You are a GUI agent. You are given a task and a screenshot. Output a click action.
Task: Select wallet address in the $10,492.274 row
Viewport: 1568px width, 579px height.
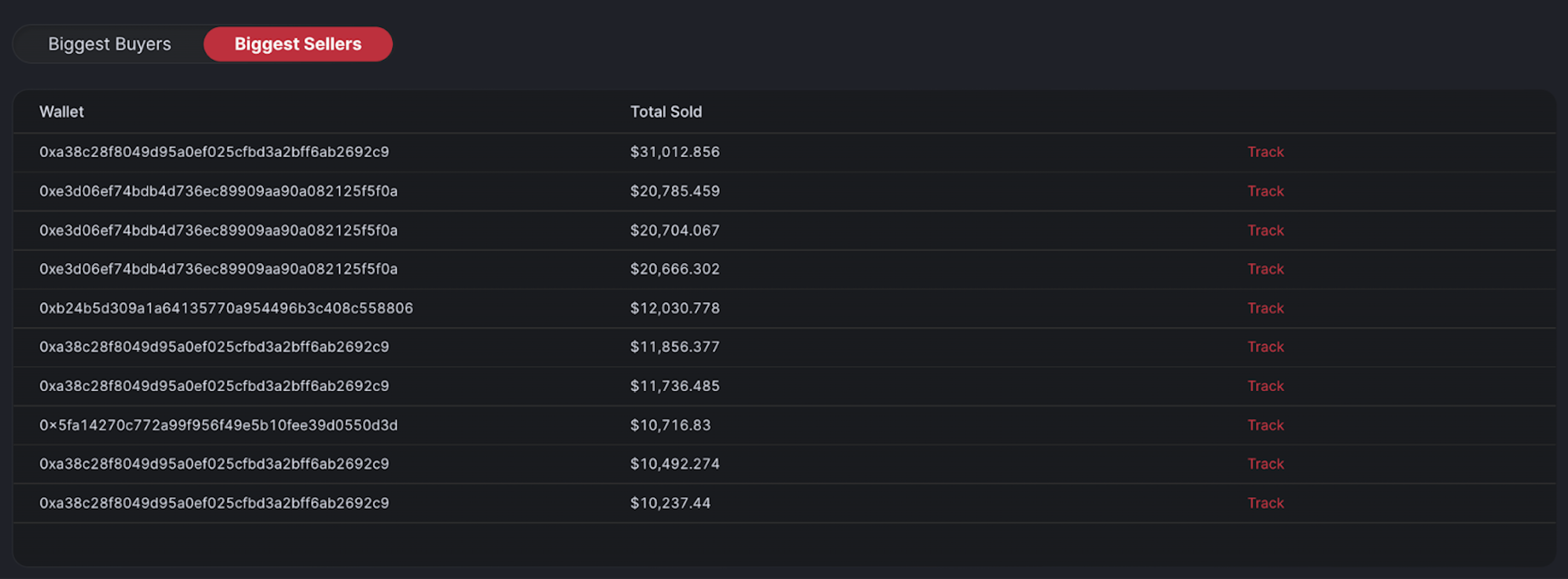click(214, 464)
